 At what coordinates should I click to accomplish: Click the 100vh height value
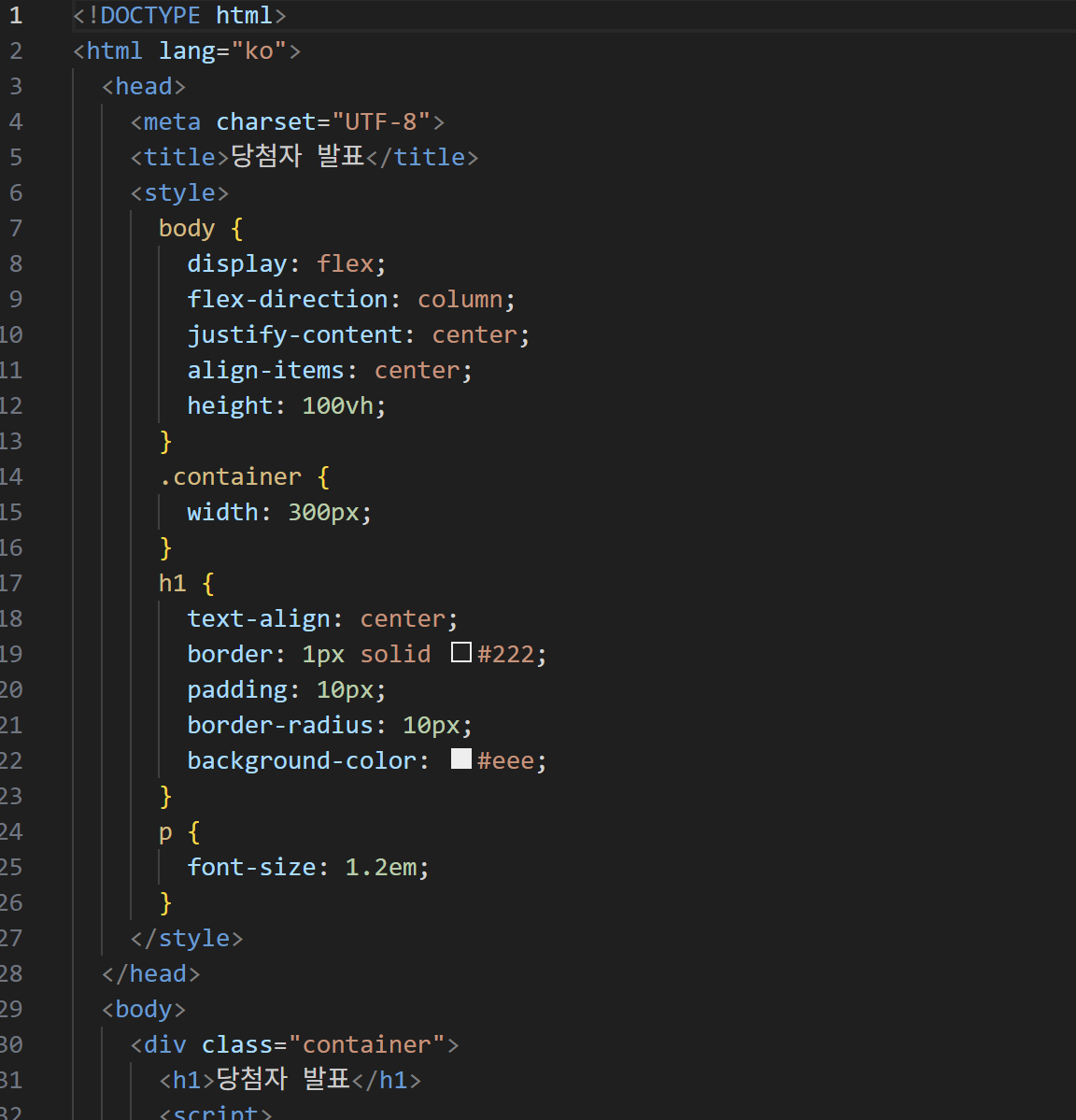pos(338,405)
